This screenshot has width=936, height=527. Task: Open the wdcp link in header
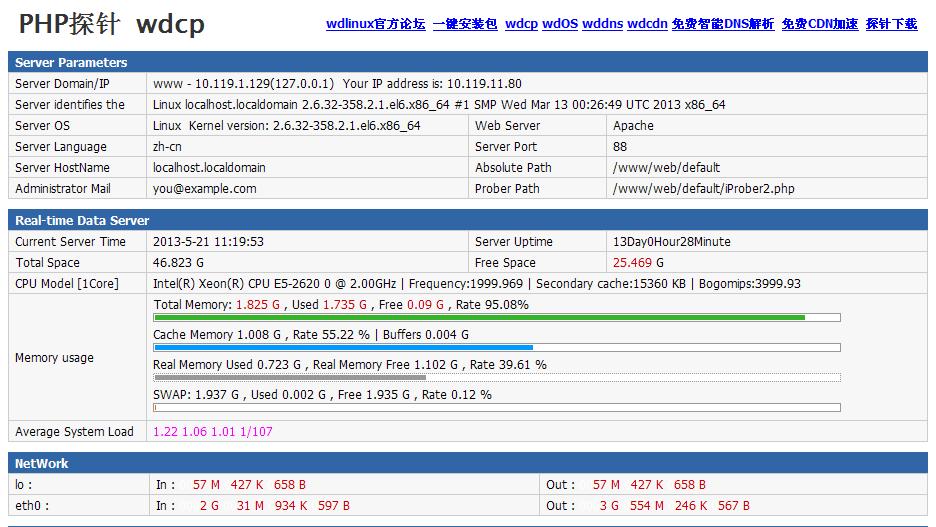(x=521, y=24)
